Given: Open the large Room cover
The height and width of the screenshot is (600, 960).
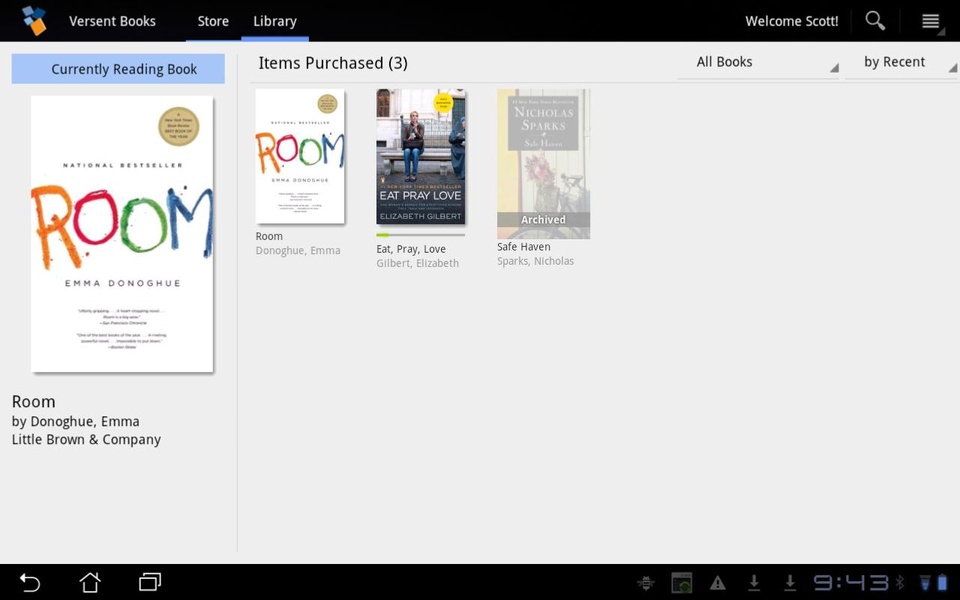Looking at the screenshot, I should coord(122,234).
